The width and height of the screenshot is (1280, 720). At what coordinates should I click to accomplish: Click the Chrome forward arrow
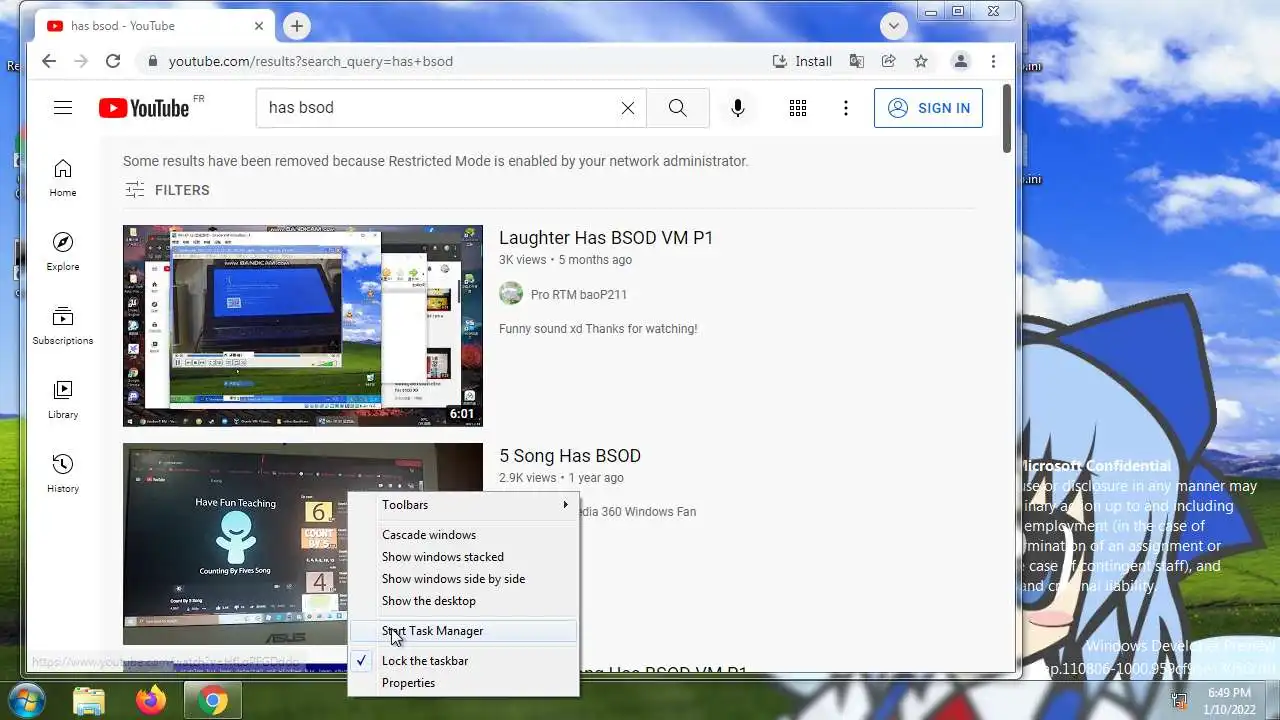81,61
